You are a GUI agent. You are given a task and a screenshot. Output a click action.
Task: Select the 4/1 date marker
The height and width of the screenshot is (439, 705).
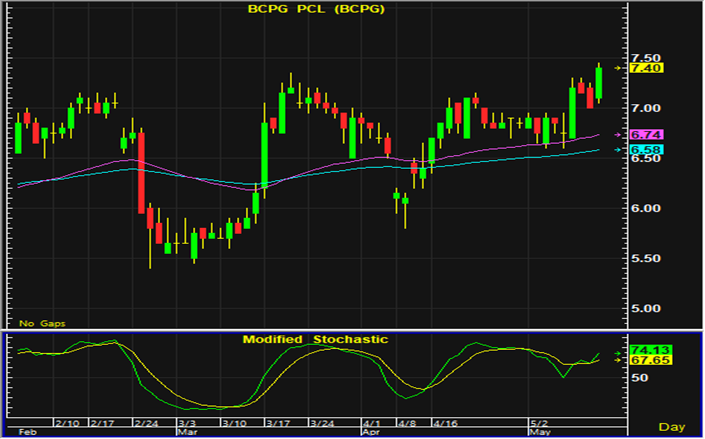pos(372,423)
